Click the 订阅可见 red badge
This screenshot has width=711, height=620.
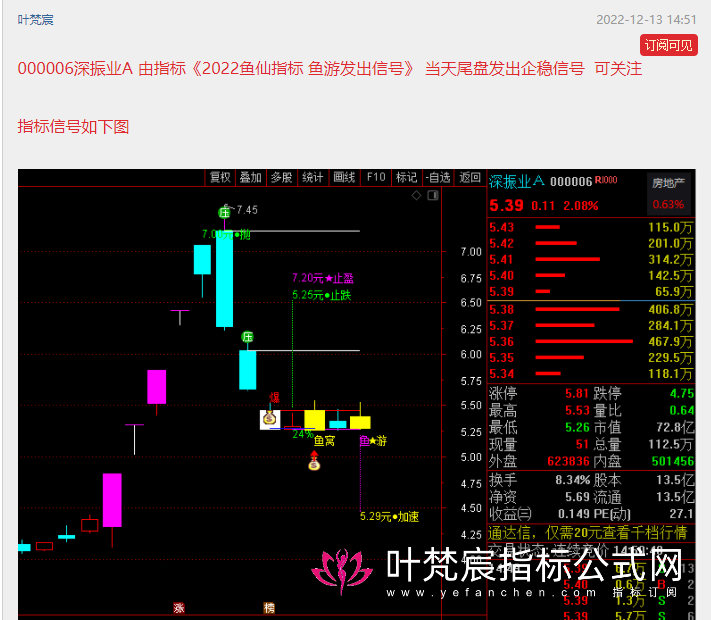click(x=668, y=45)
